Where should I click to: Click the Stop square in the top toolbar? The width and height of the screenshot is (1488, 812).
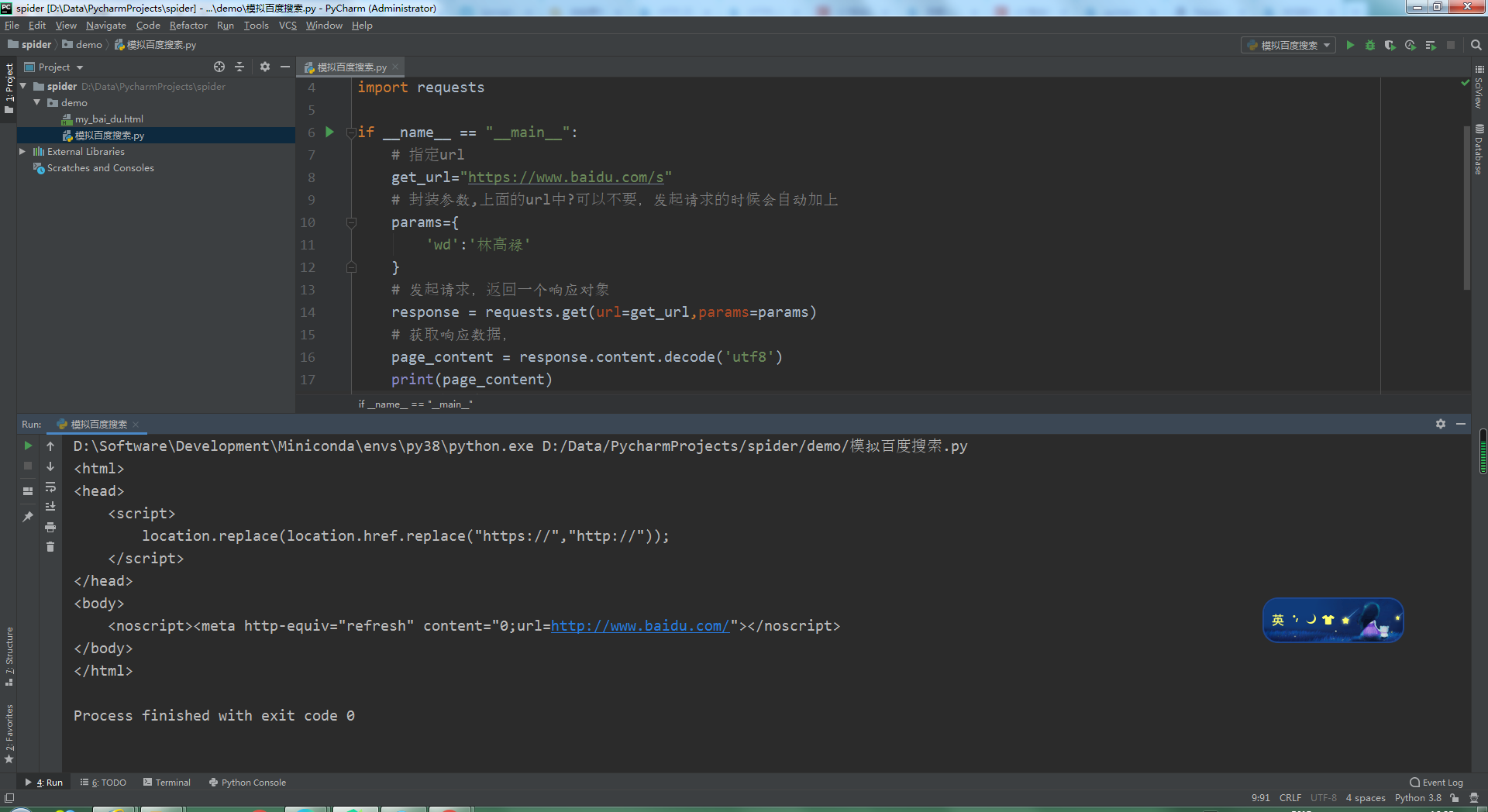pyautogui.click(x=1451, y=45)
